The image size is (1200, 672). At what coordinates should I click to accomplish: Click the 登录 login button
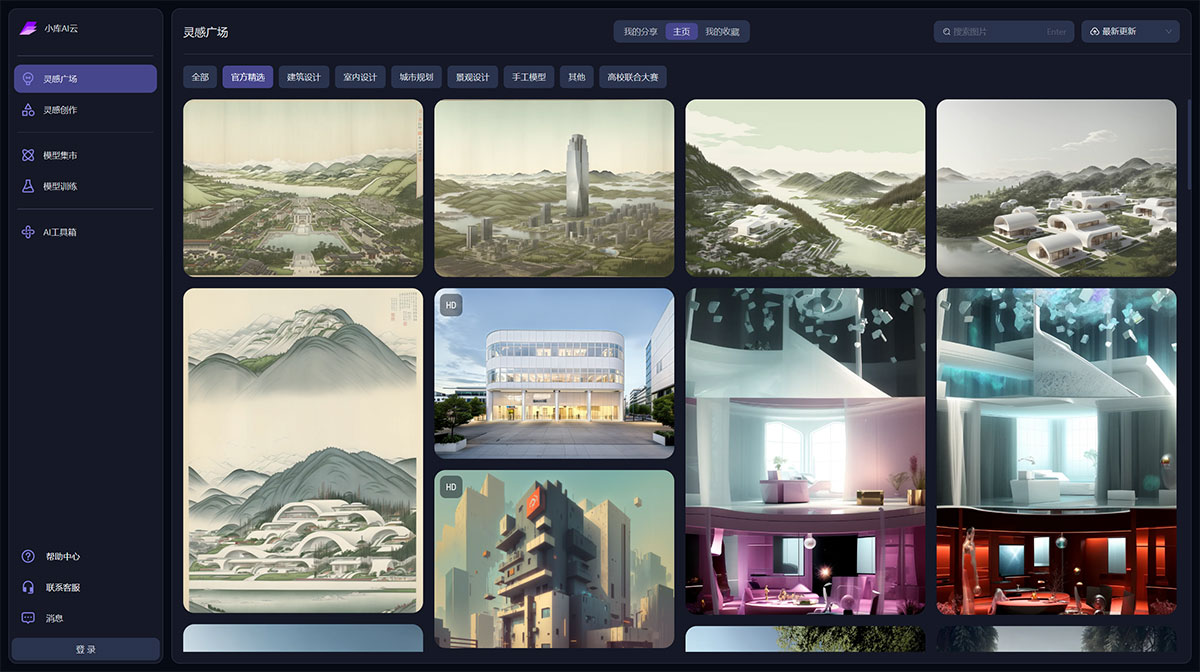[86, 650]
